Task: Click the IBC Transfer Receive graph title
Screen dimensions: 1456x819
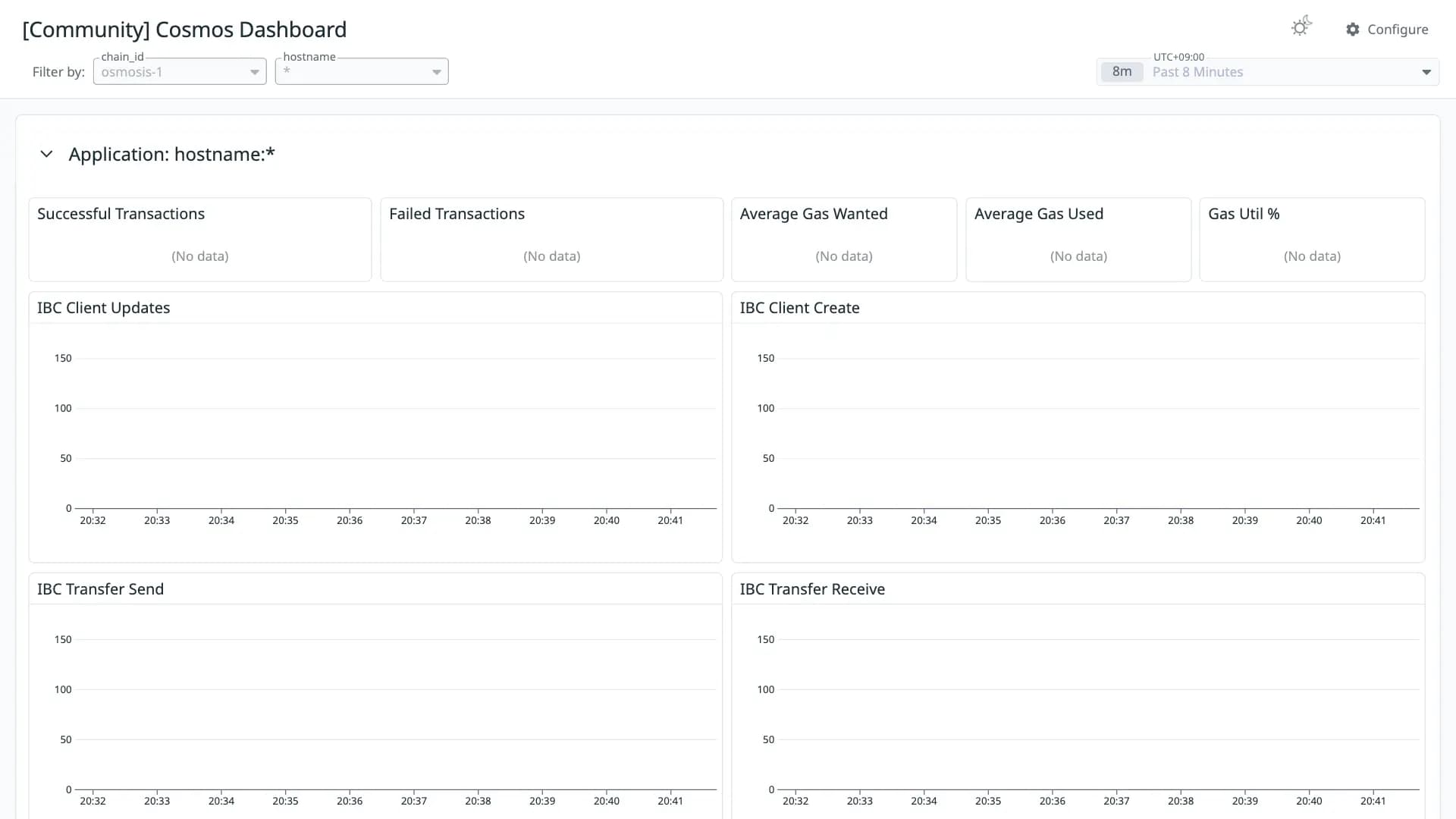Action: 812,589
